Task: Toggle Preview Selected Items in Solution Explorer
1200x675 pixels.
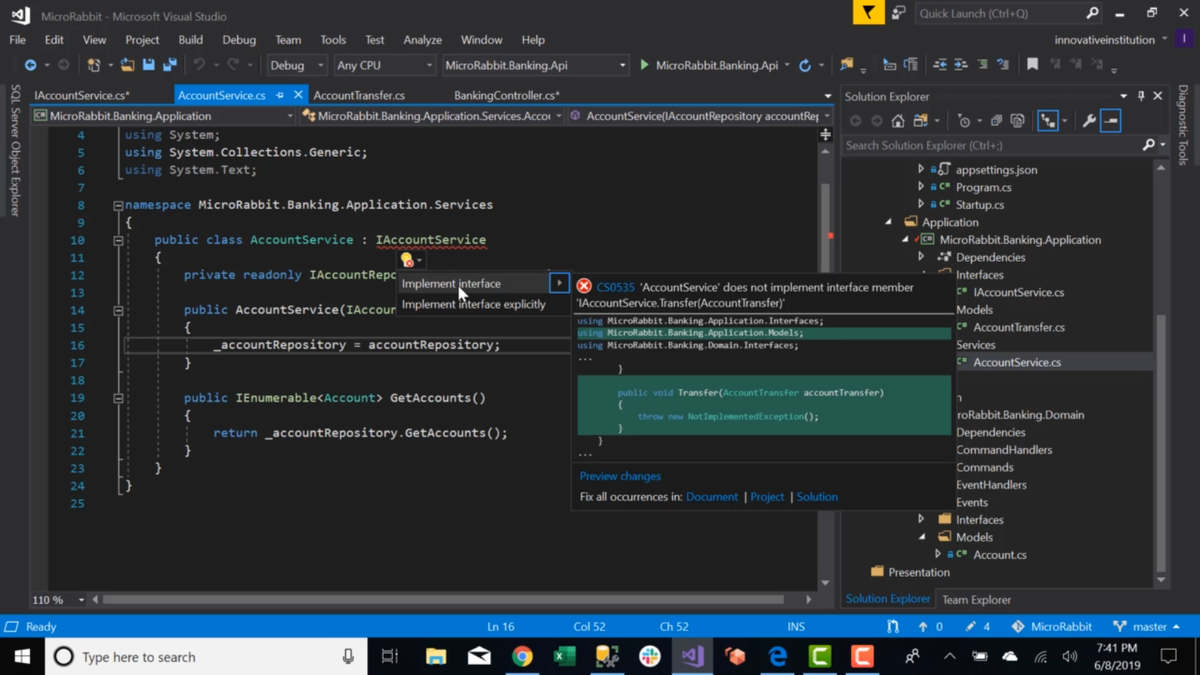Action: [1111, 121]
